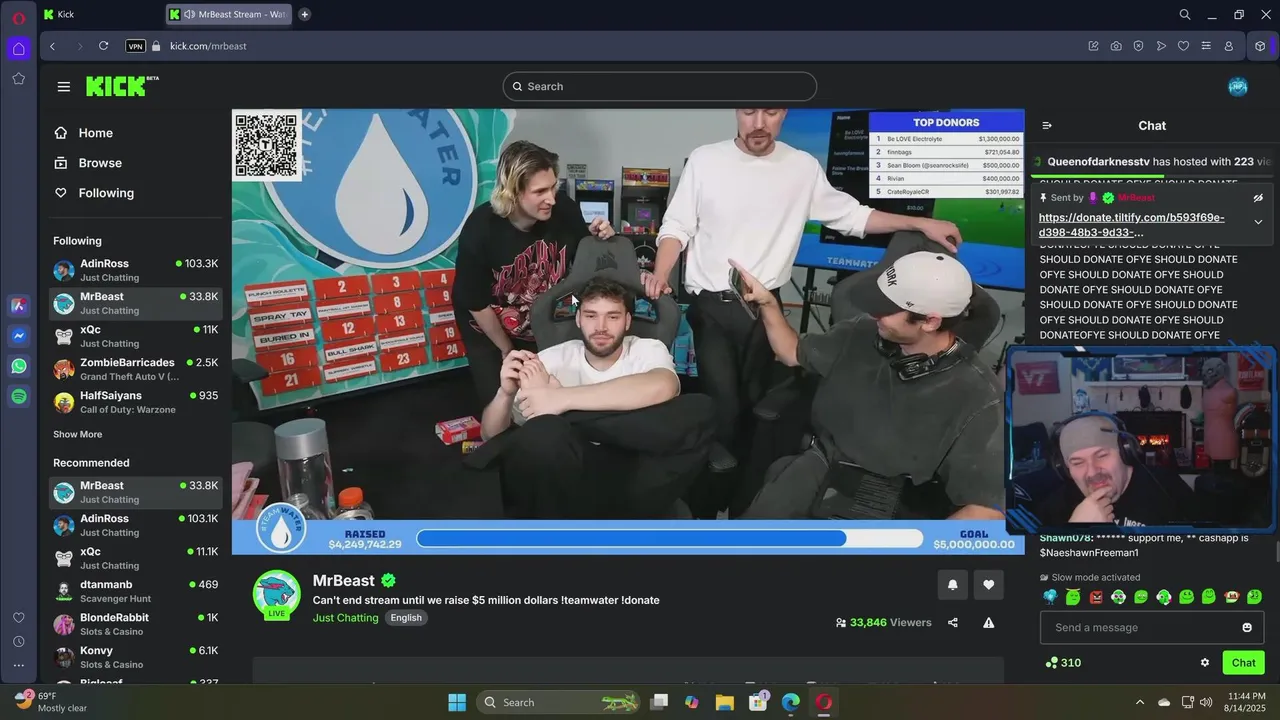Open Konvy recommended channel
This screenshot has height=720, width=1280.
136,657
